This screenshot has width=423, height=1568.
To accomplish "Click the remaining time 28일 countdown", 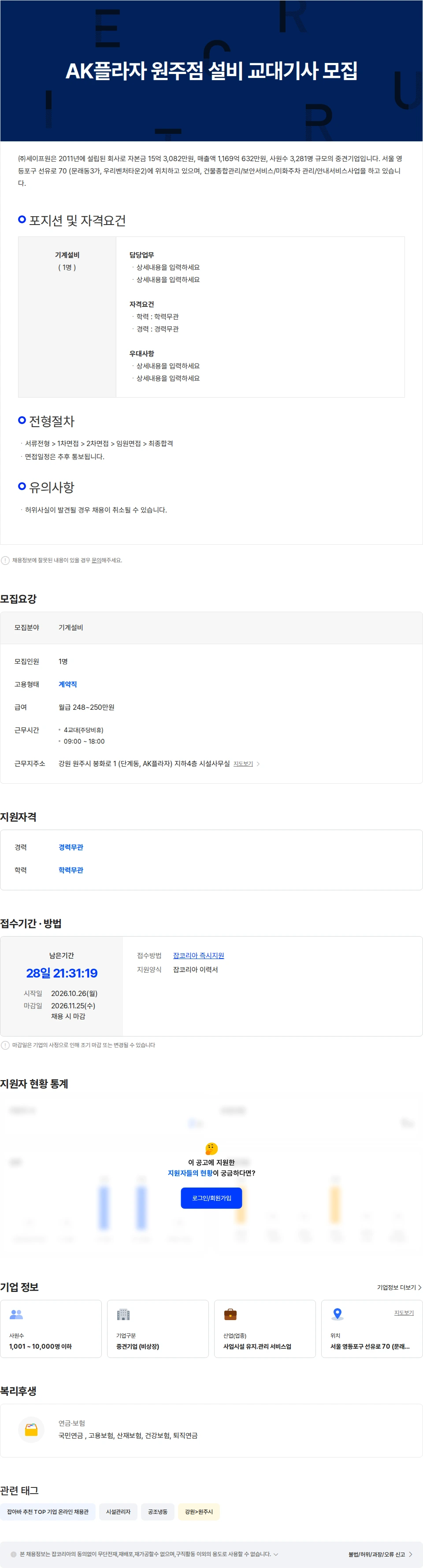I will click(x=62, y=973).
